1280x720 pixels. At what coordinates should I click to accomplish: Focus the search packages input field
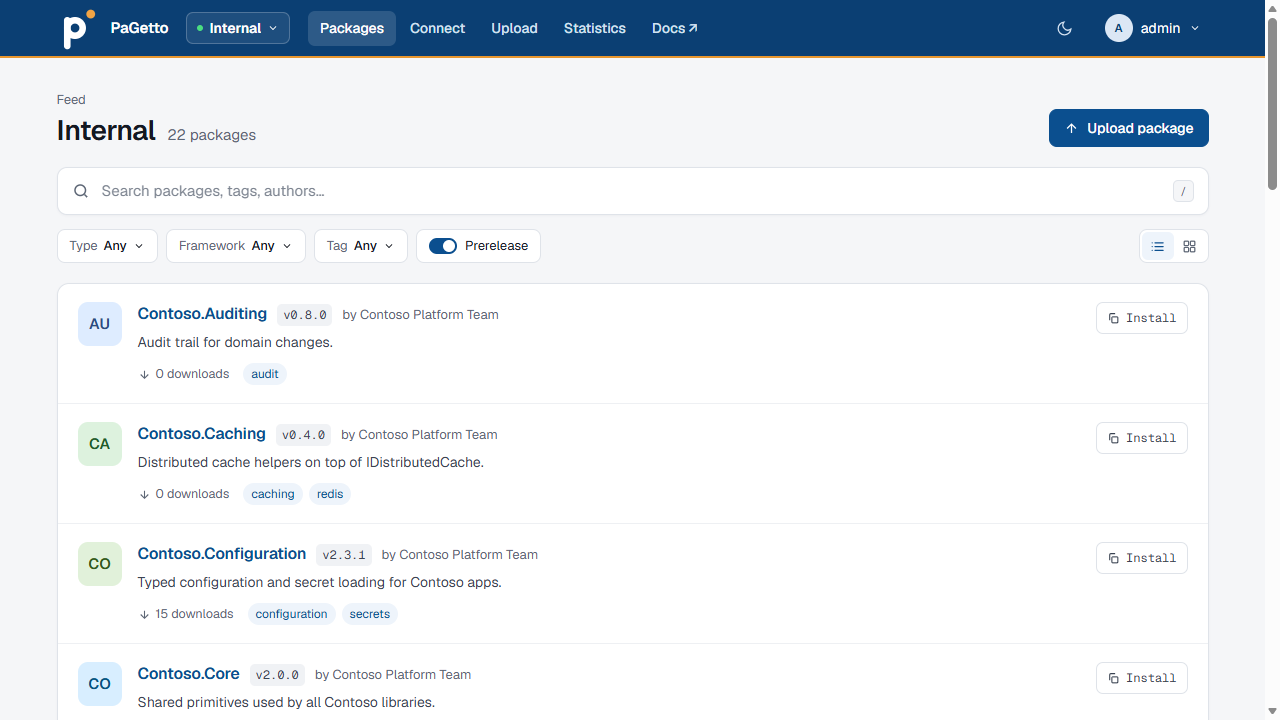(x=633, y=191)
